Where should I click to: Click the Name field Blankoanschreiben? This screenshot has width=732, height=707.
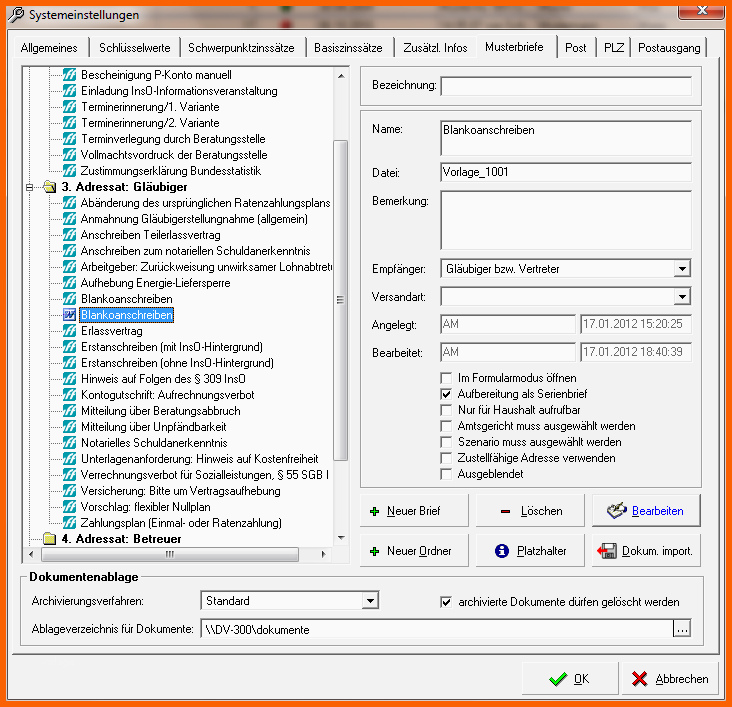pyautogui.click(x=566, y=138)
